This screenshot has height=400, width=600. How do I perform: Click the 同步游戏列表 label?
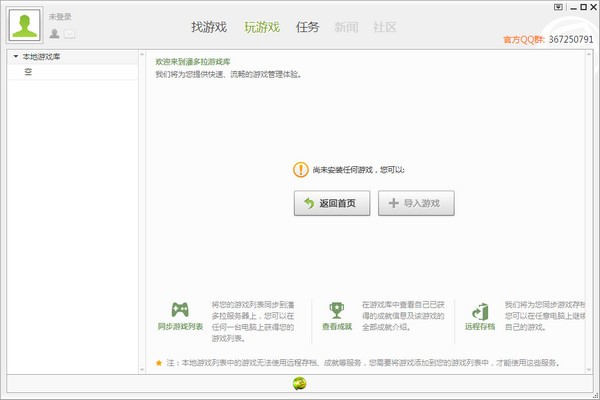180,327
